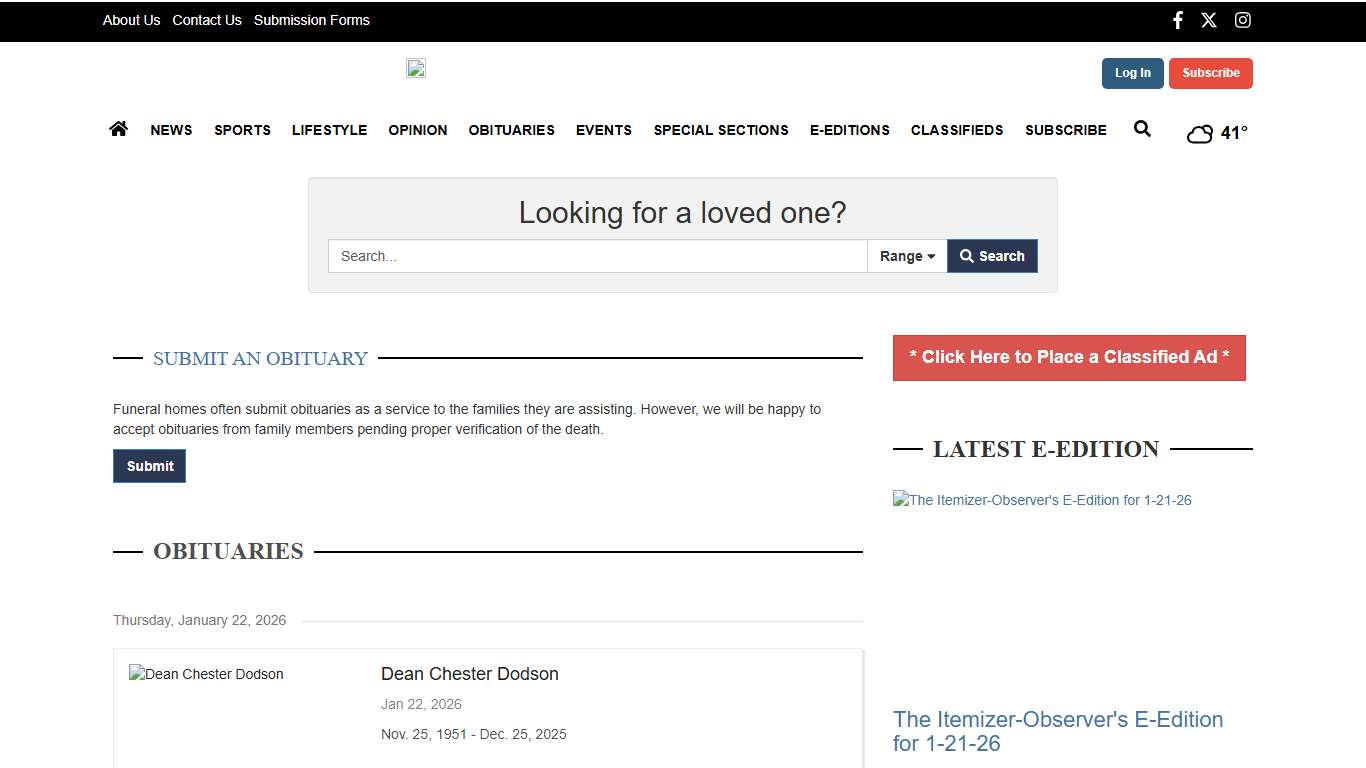Click the cloudy weather icon

[x=1200, y=134]
